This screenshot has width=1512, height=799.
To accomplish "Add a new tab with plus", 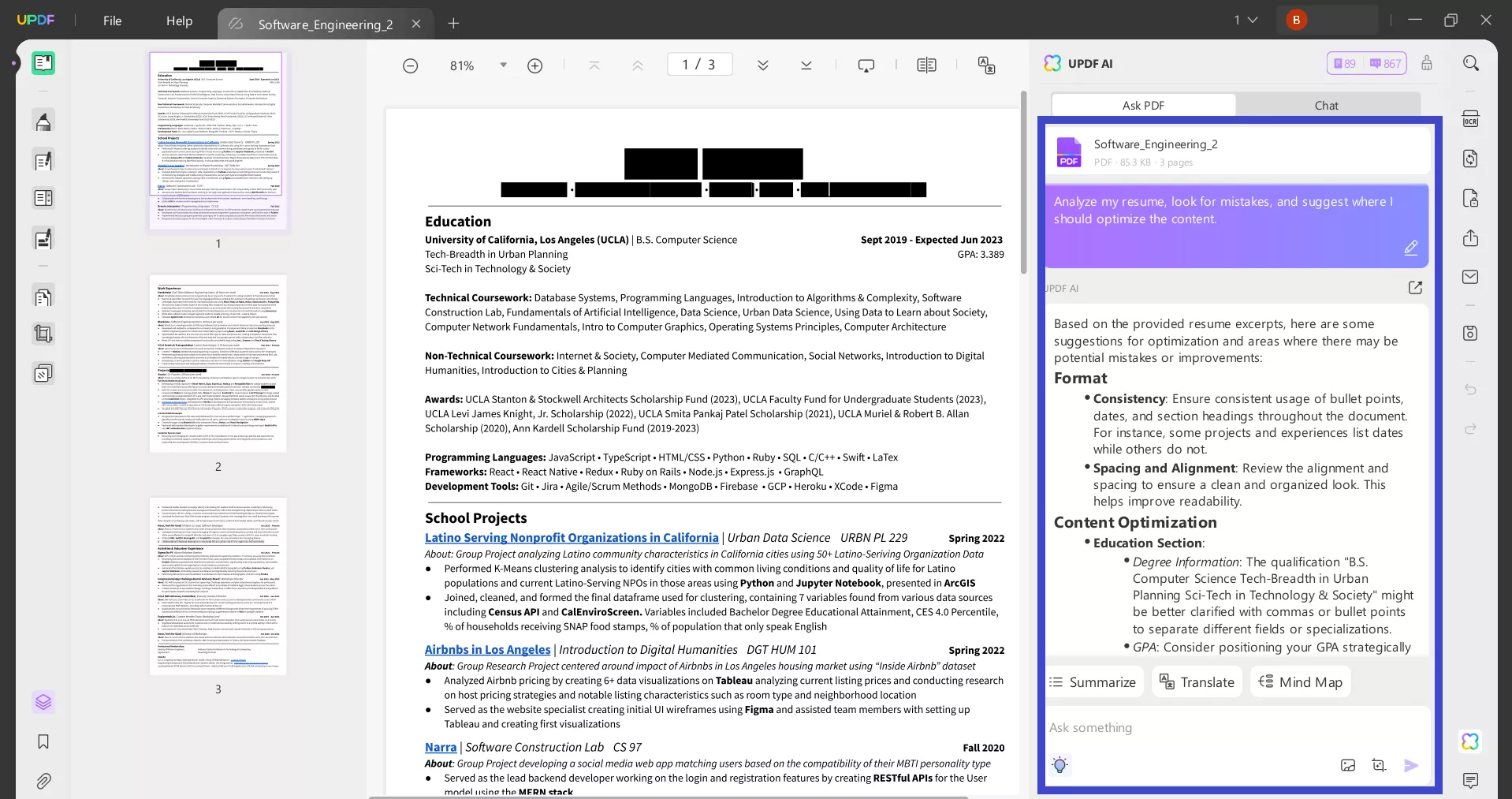I will tap(453, 24).
